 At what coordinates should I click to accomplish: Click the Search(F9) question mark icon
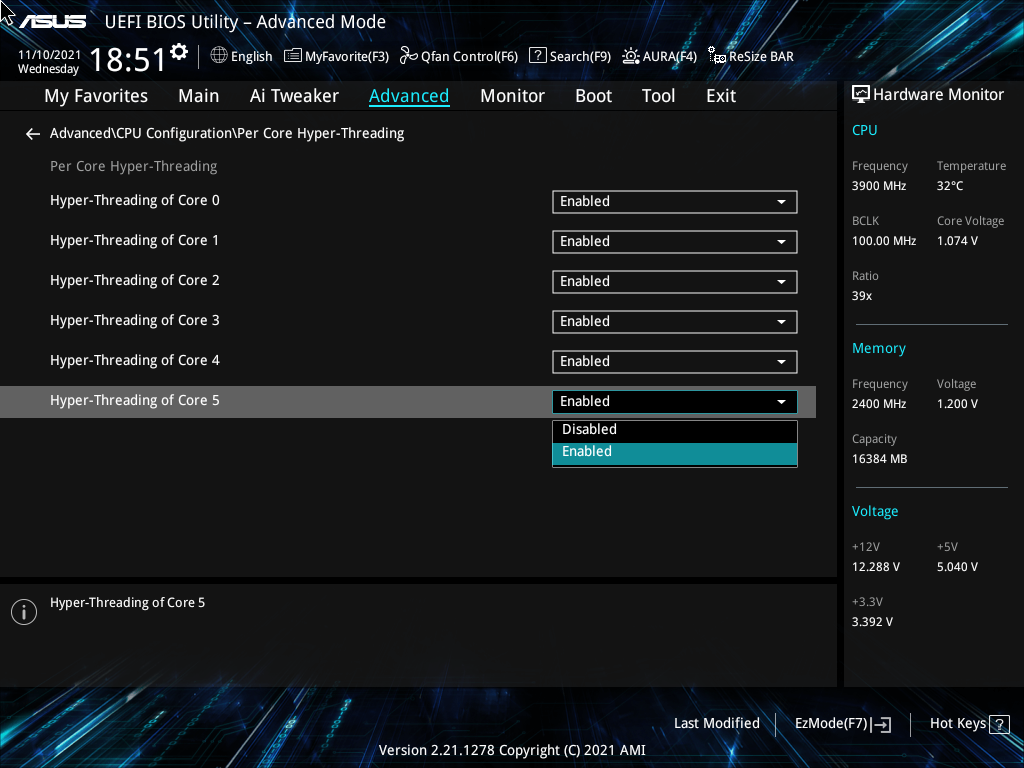coord(537,55)
